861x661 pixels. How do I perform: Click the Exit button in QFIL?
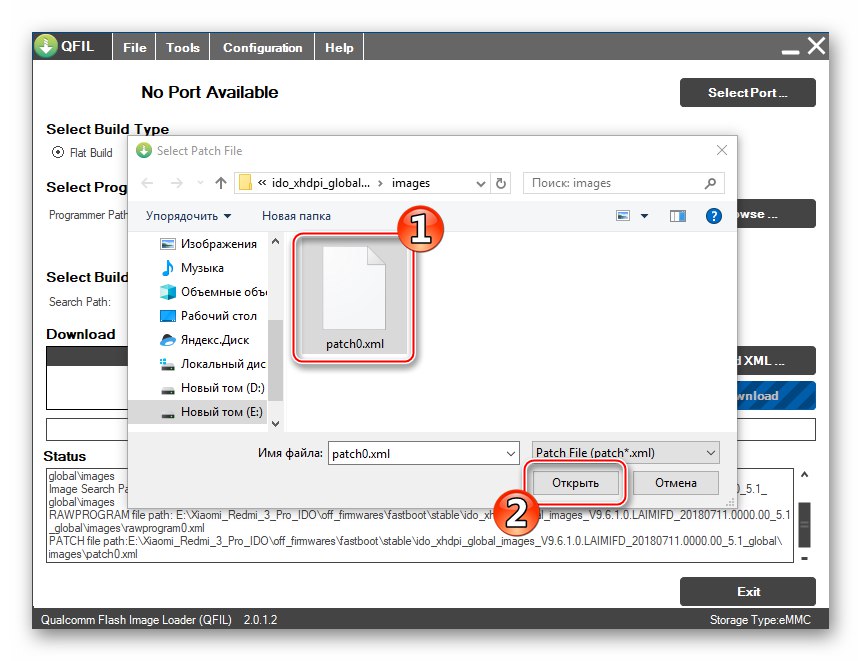point(747,591)
